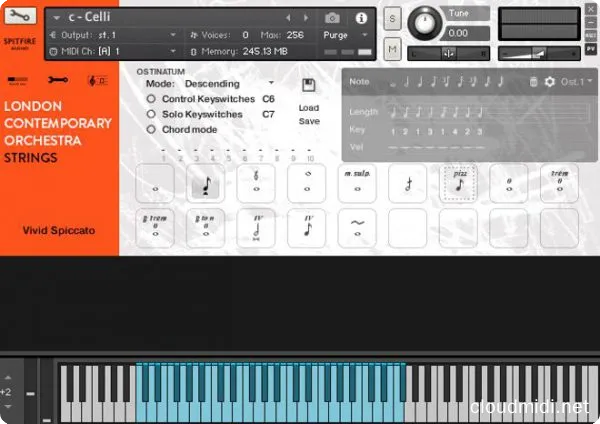Click the Solo S button

tap(392, 19)
